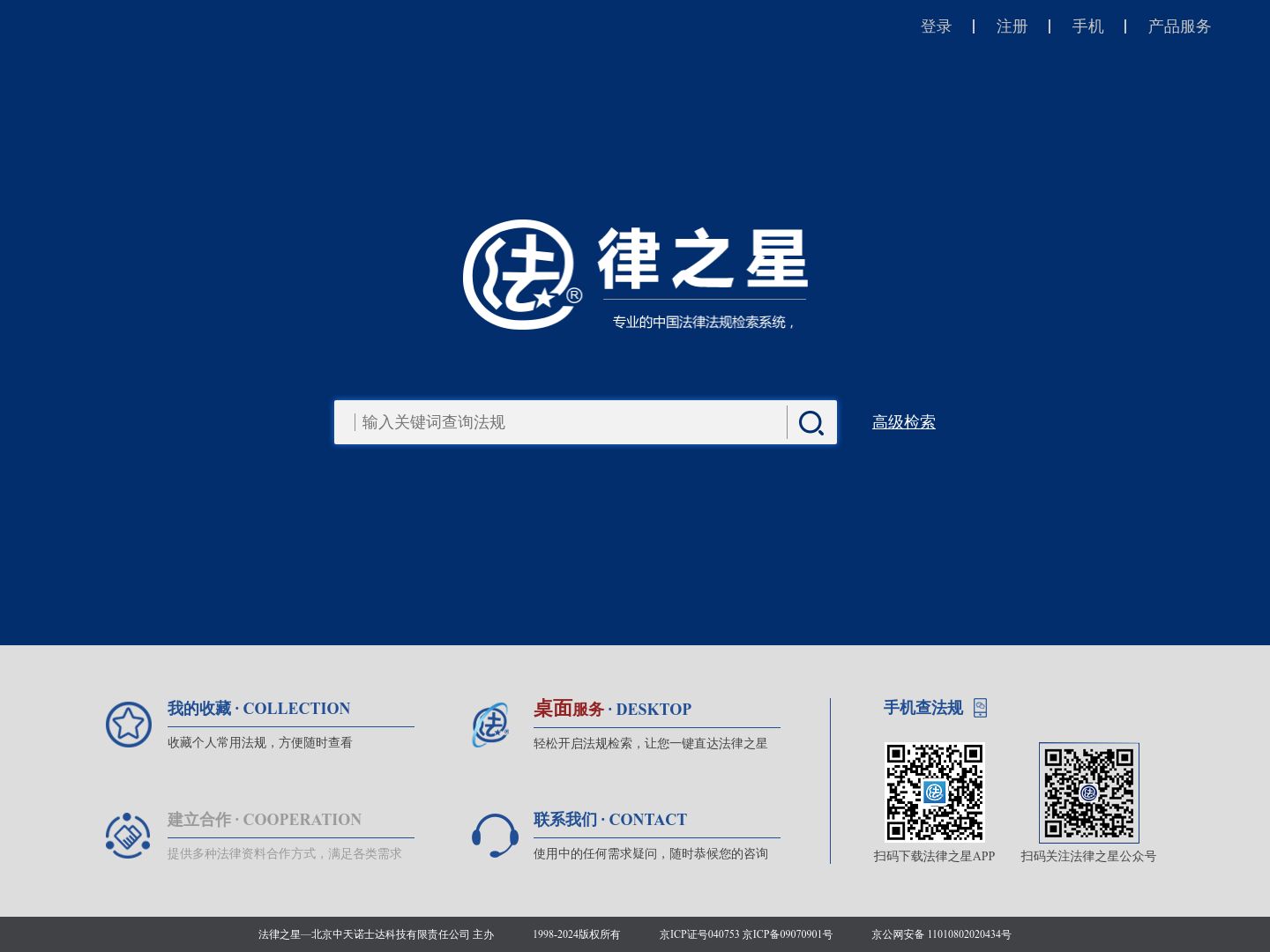The width and height of the screenshot is (1270, 952).
Task: Click the headset contact icon
Action: pos(495,836)
